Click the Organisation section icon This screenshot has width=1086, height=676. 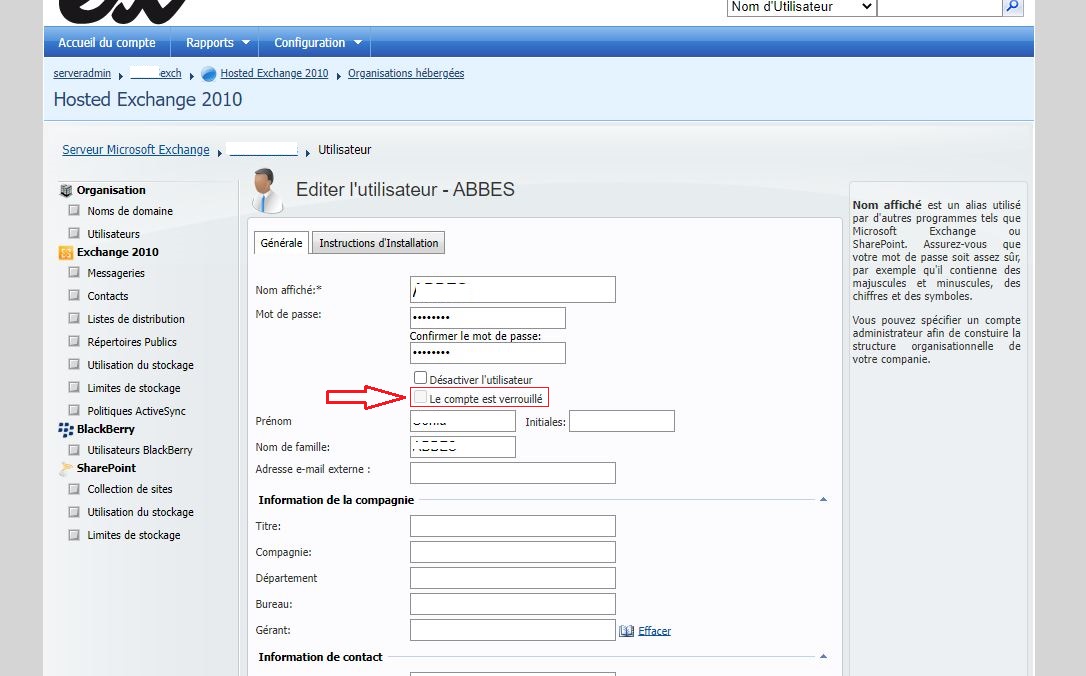(66, 190)
